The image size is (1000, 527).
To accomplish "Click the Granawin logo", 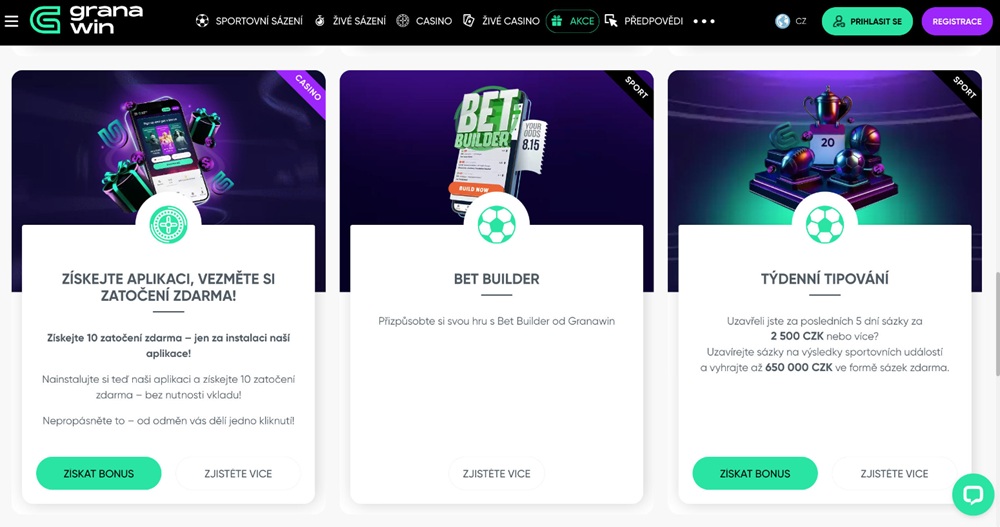I will click(86, 20).
